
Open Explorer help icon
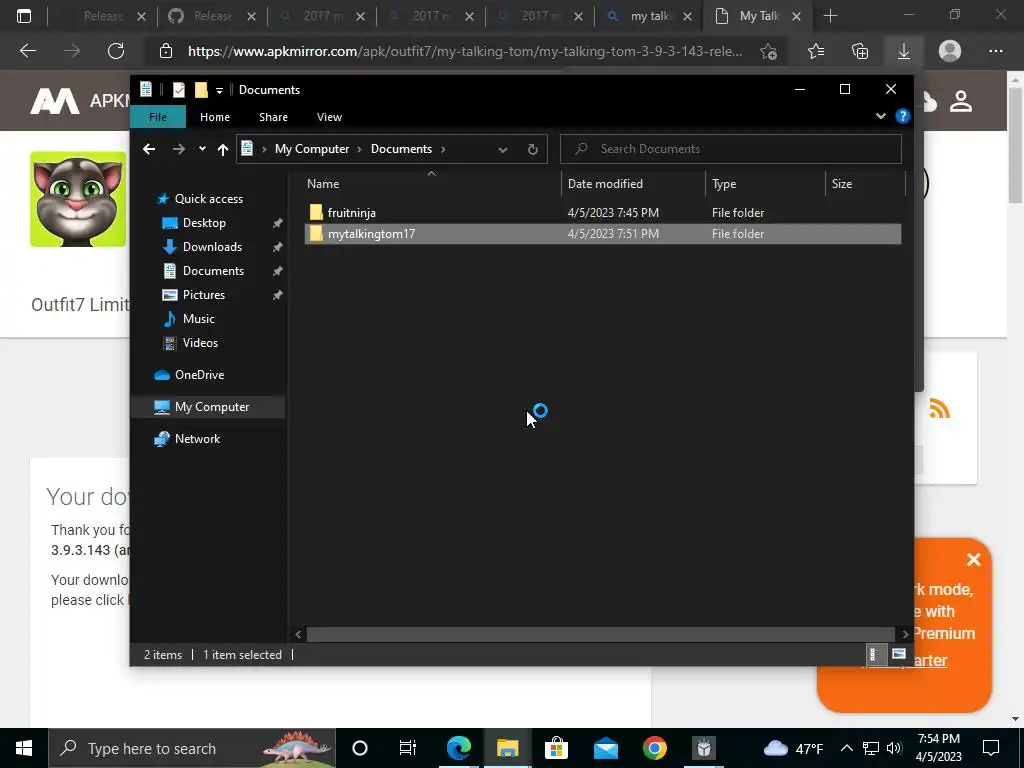tap(903, 116)
